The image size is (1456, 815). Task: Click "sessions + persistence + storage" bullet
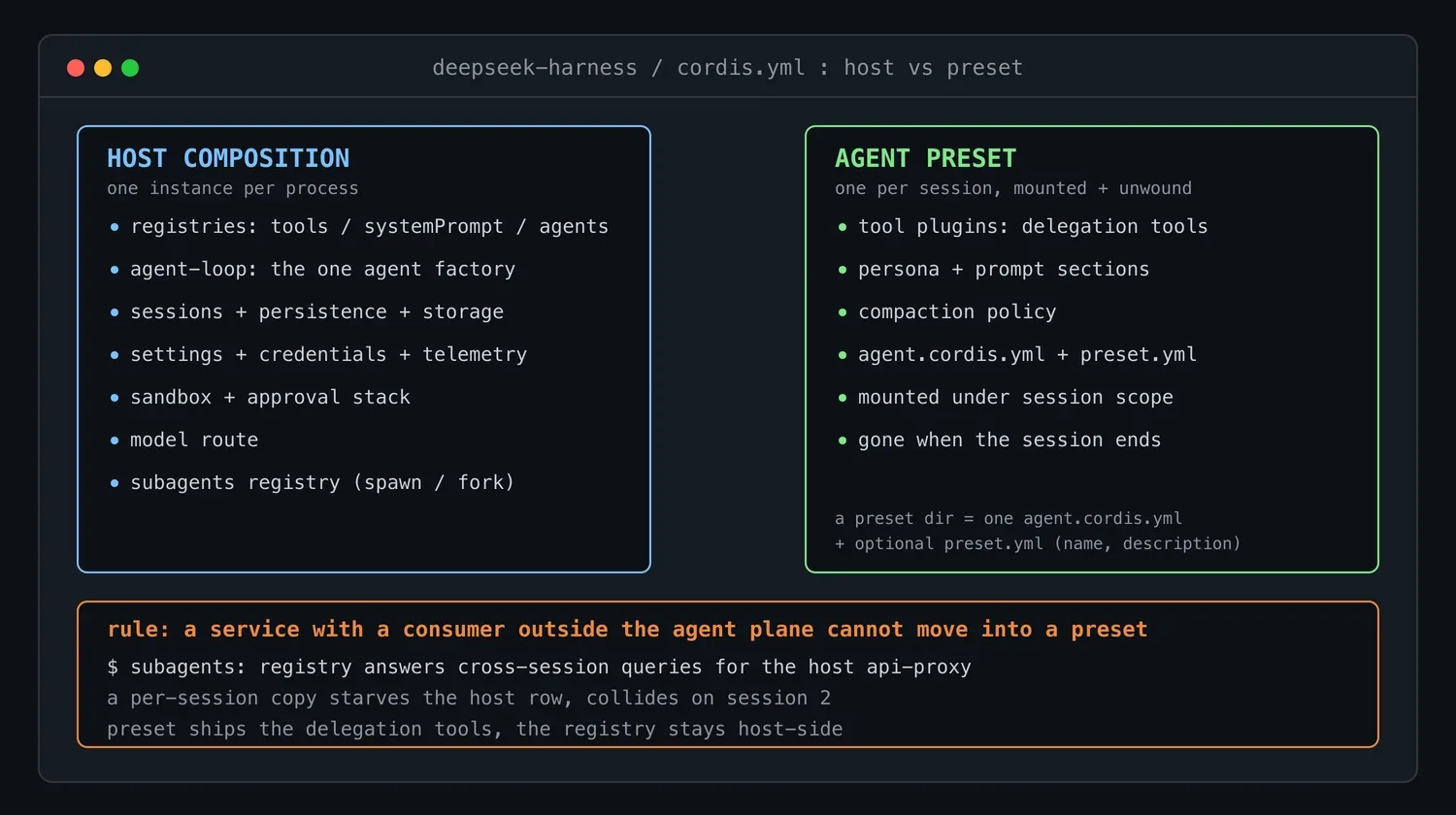point(317,312)
